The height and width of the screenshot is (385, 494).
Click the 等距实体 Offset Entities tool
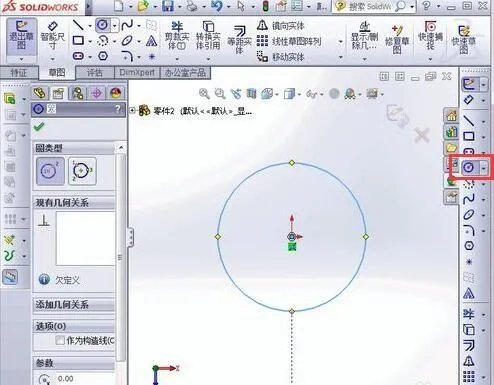[239, 39]
